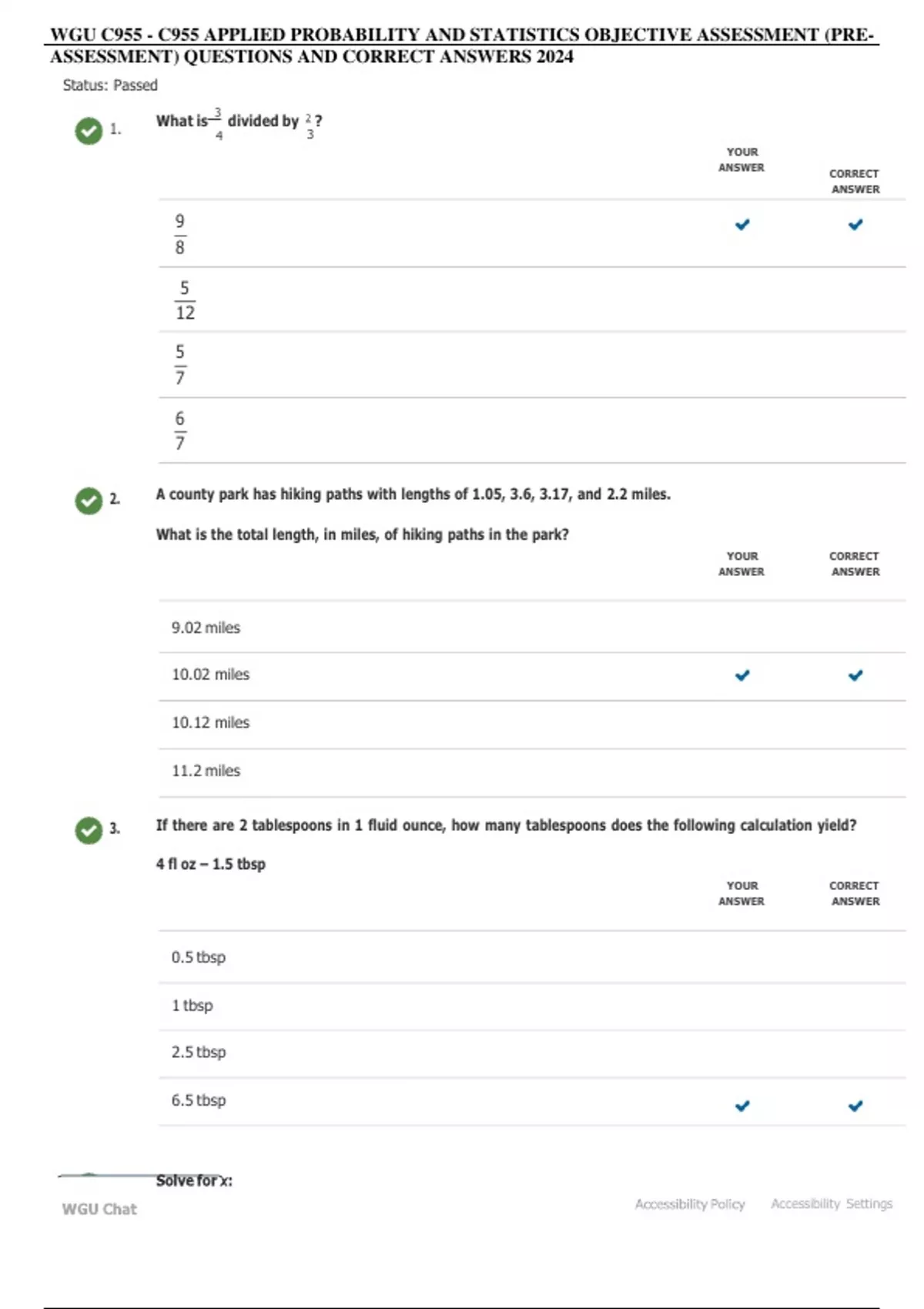Select the 5/12 answer option
This screenshot has height=1309, width=924.
click(x=185, y=300)
